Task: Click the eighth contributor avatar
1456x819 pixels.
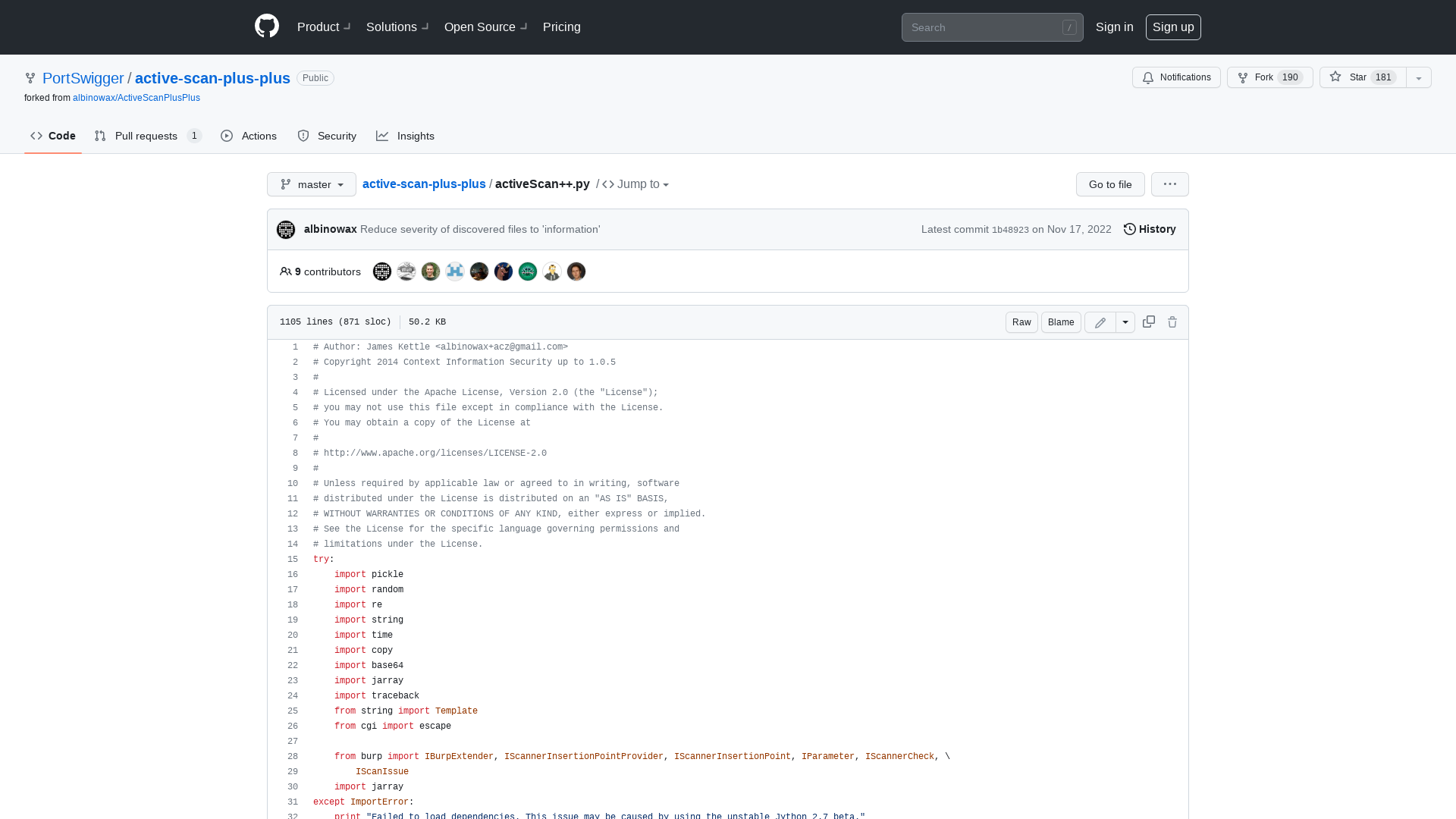Action: [552, 271]
